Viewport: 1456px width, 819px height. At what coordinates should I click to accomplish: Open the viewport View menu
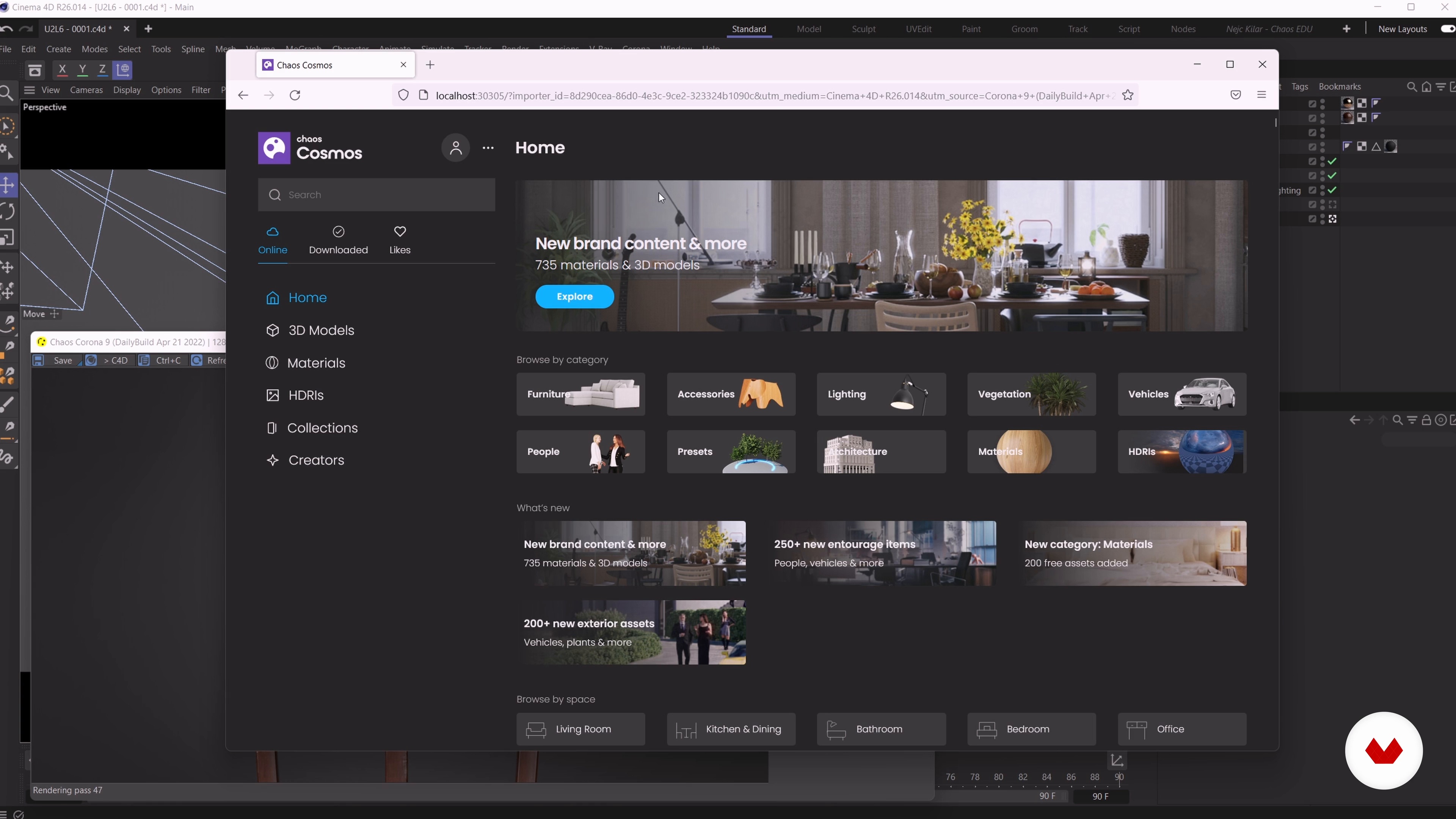(50, 90)
